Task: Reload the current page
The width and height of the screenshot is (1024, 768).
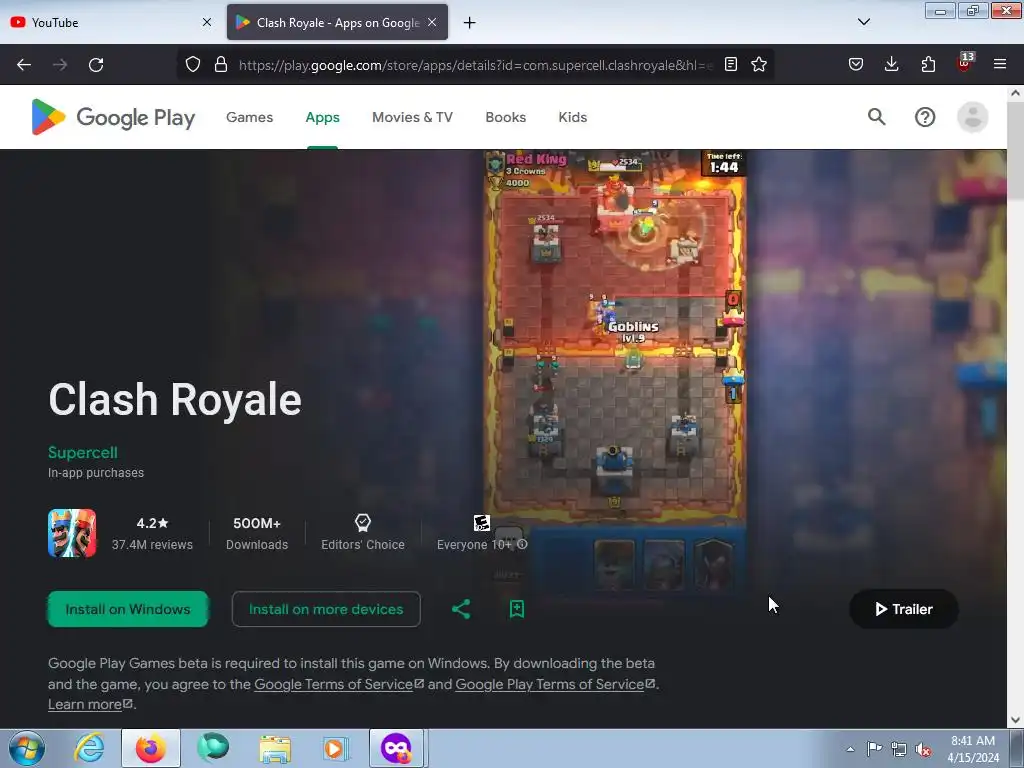Action: pyautogui.click(x=96, y=65)
